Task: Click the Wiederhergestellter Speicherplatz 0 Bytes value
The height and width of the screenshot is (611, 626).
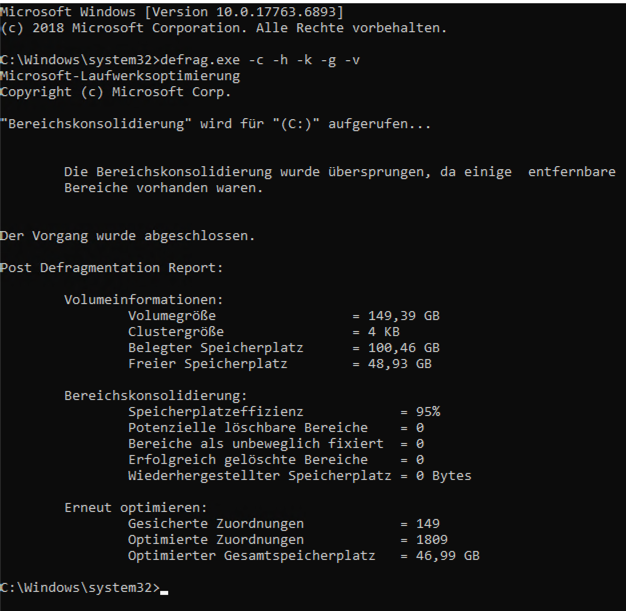Action: [443, 475]
